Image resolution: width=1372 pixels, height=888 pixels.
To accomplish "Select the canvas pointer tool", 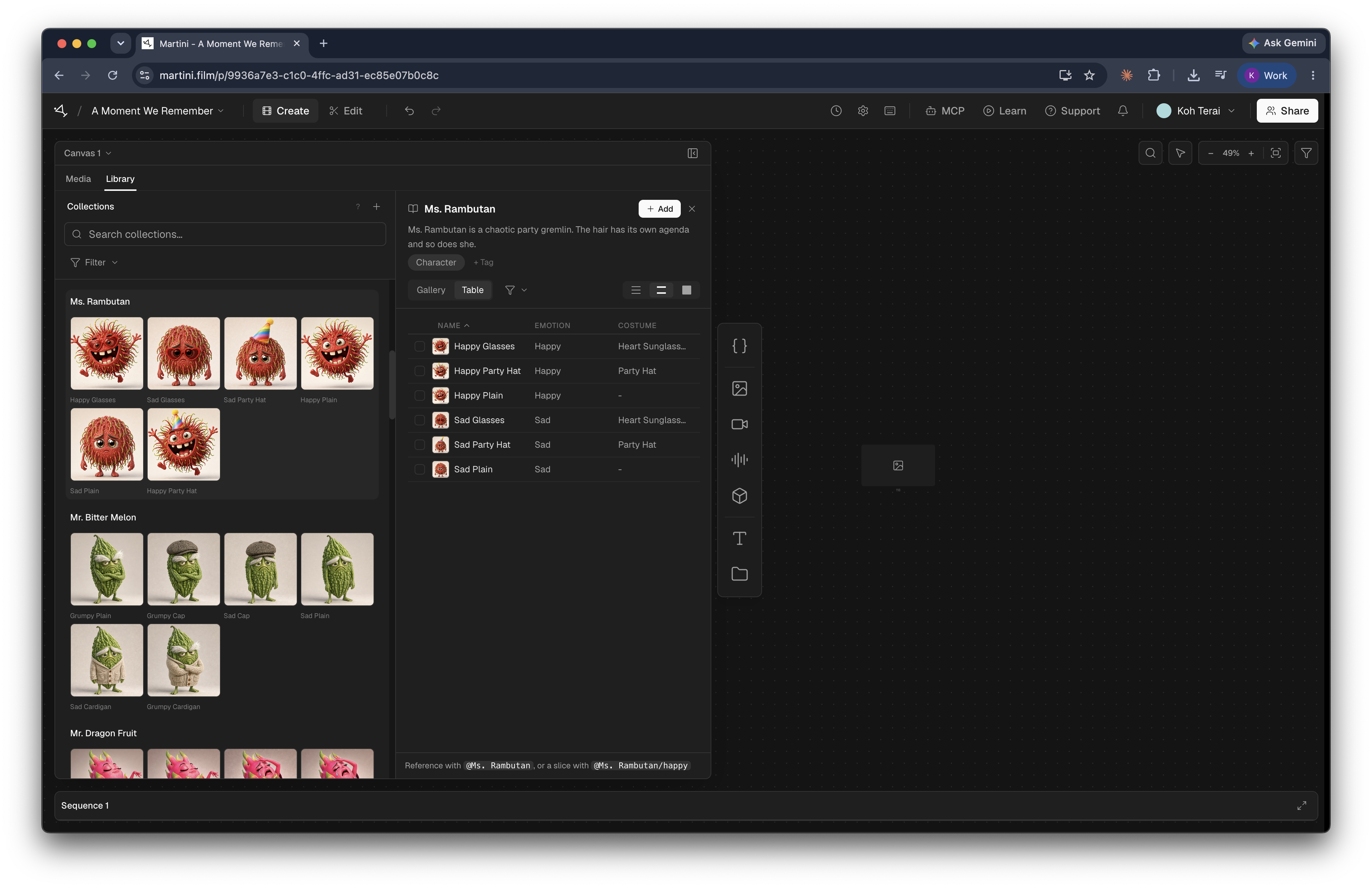I will click(x=1180, y=153).
